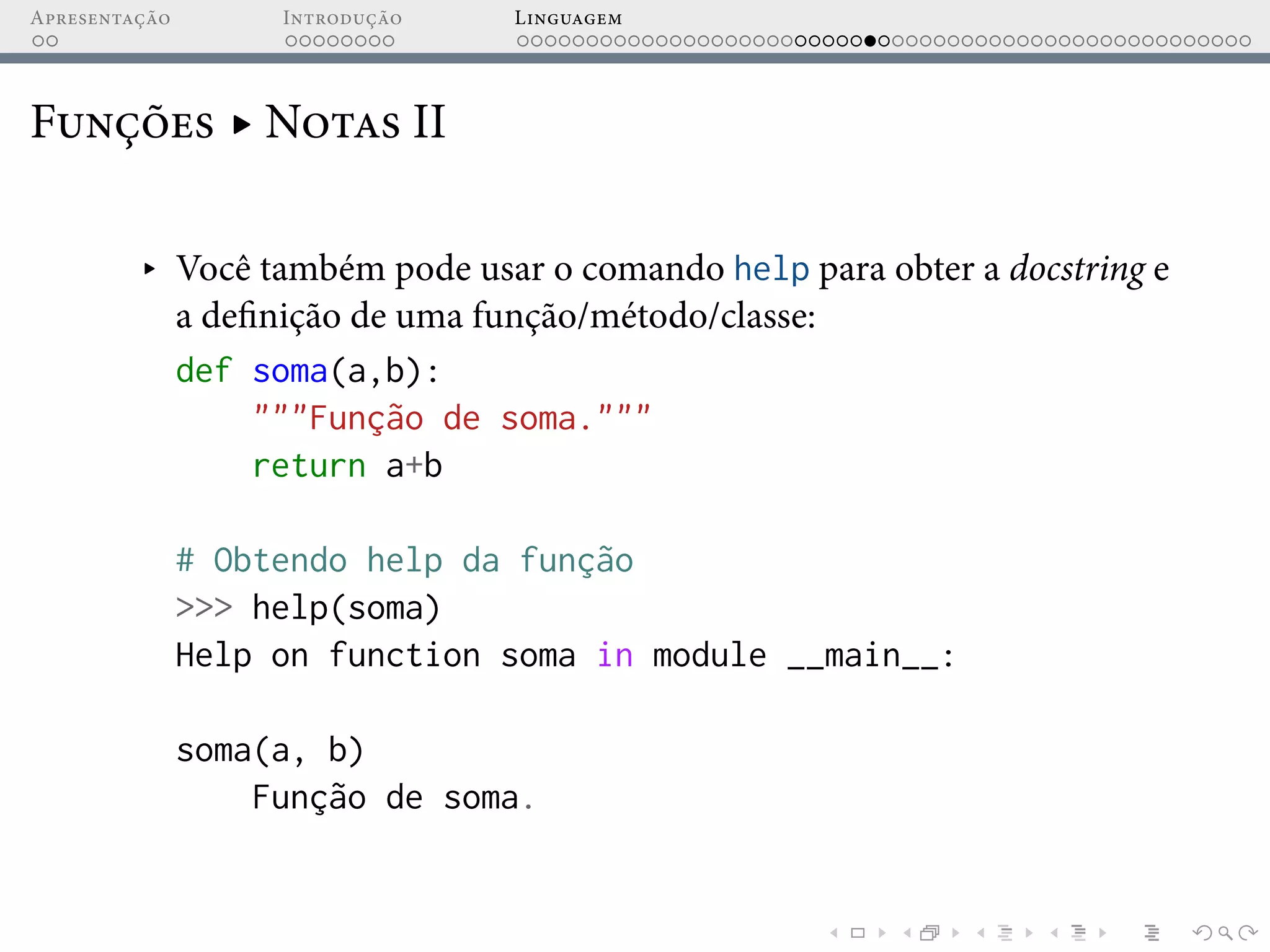This screenshot has height=952, width=1270.
Task: Go to previous frame arrow beside stacked frames
Action: click(x=907, y=933)
